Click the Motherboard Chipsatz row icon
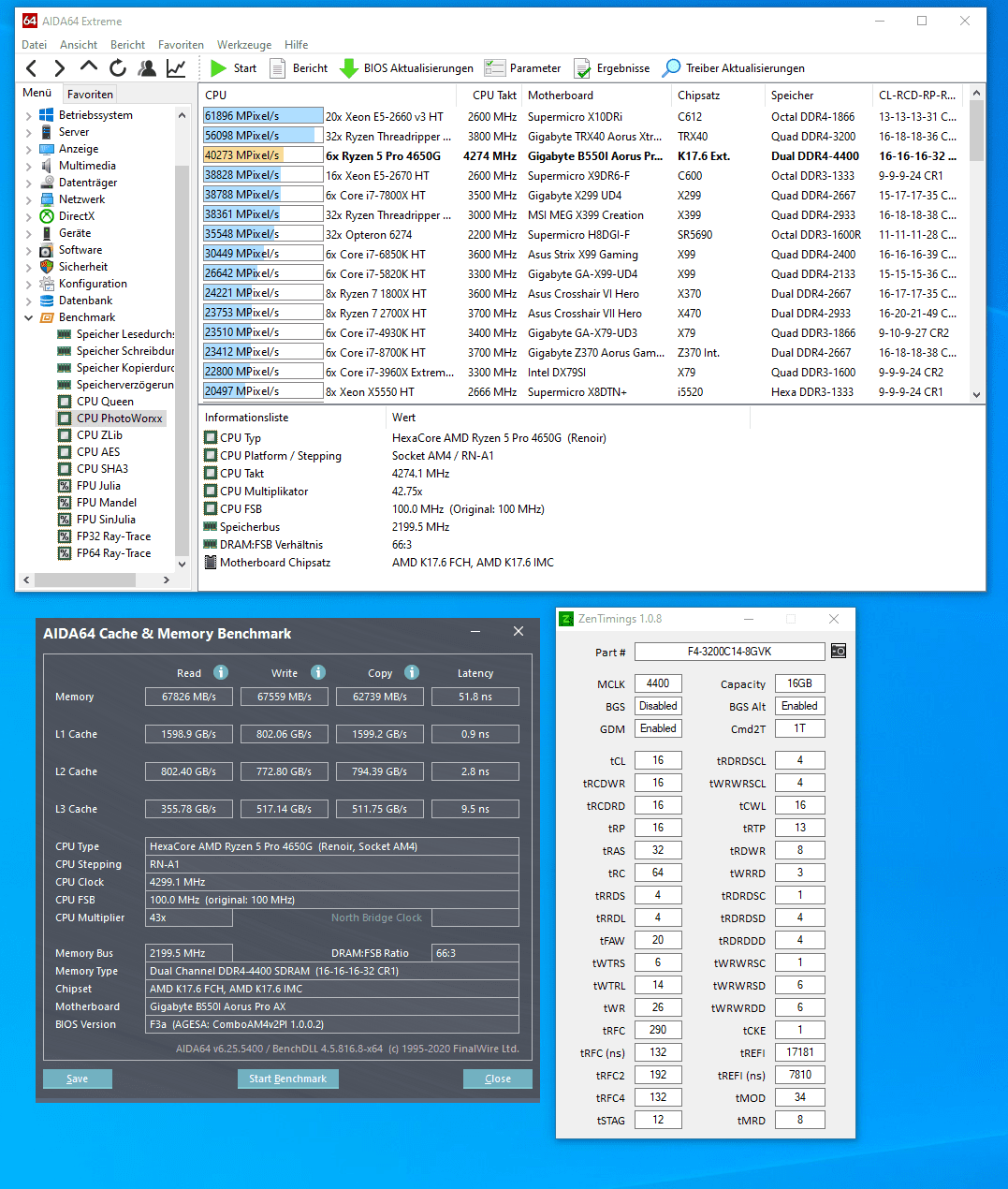 point(211,562)
